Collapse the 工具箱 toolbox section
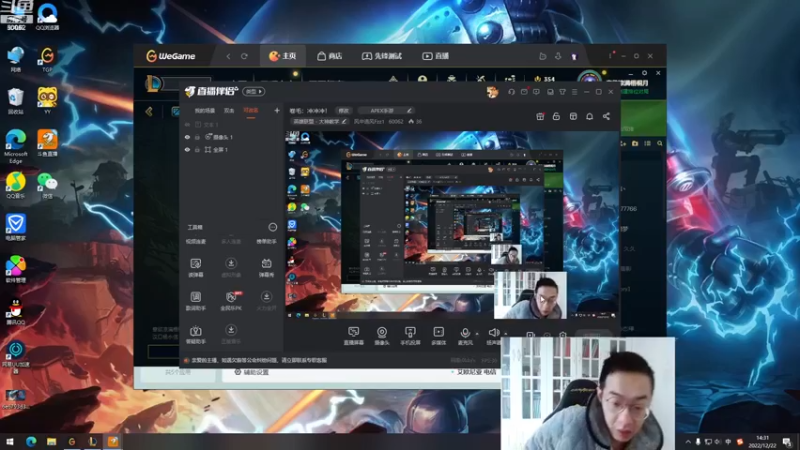 [272, 227]
